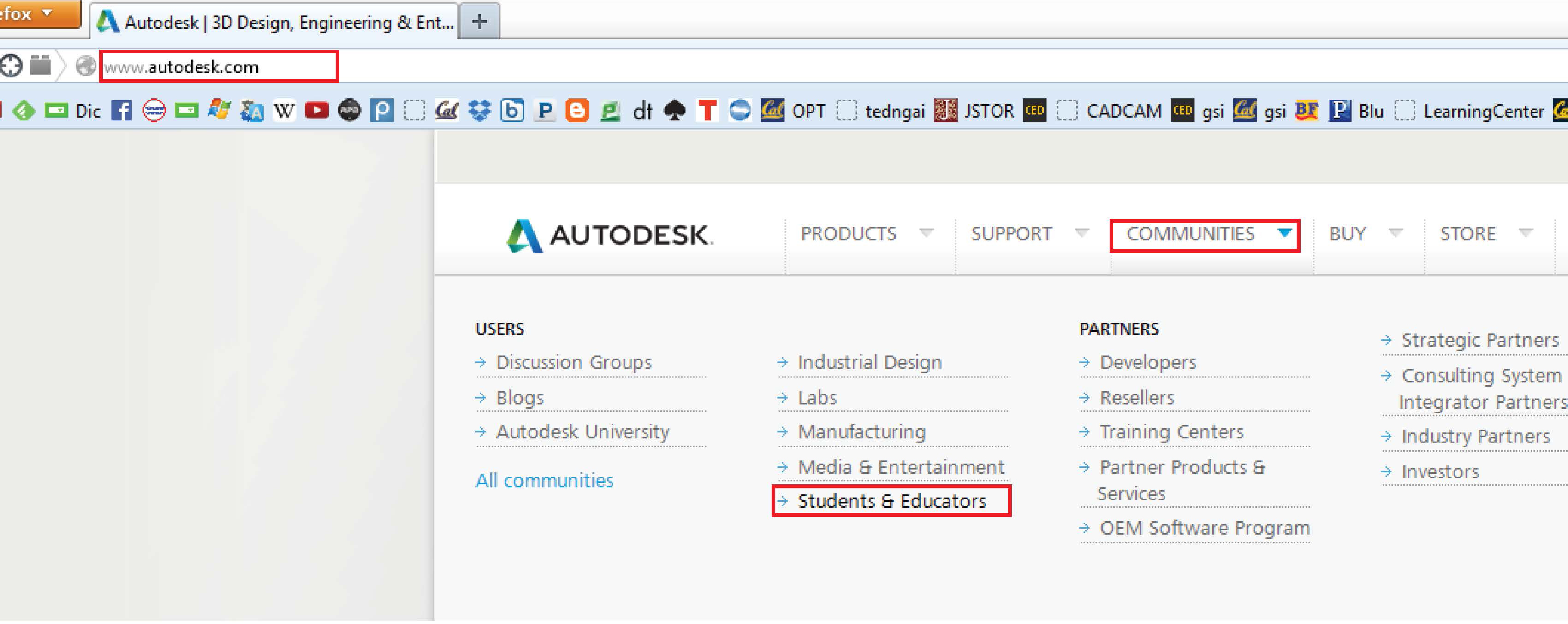
Task: Open the Partner Products & Services link
Action: (x=1182, y=481)
